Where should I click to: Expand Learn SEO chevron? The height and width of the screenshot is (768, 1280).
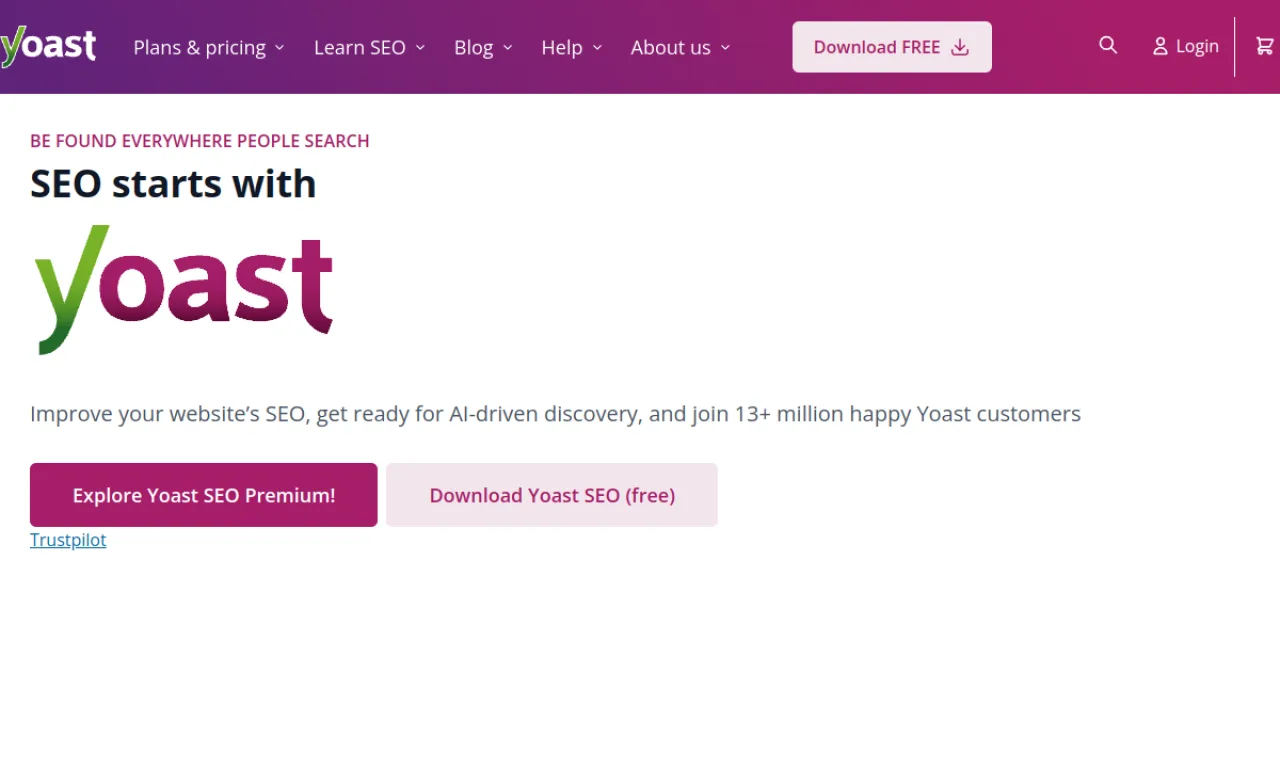click(420, 47)
